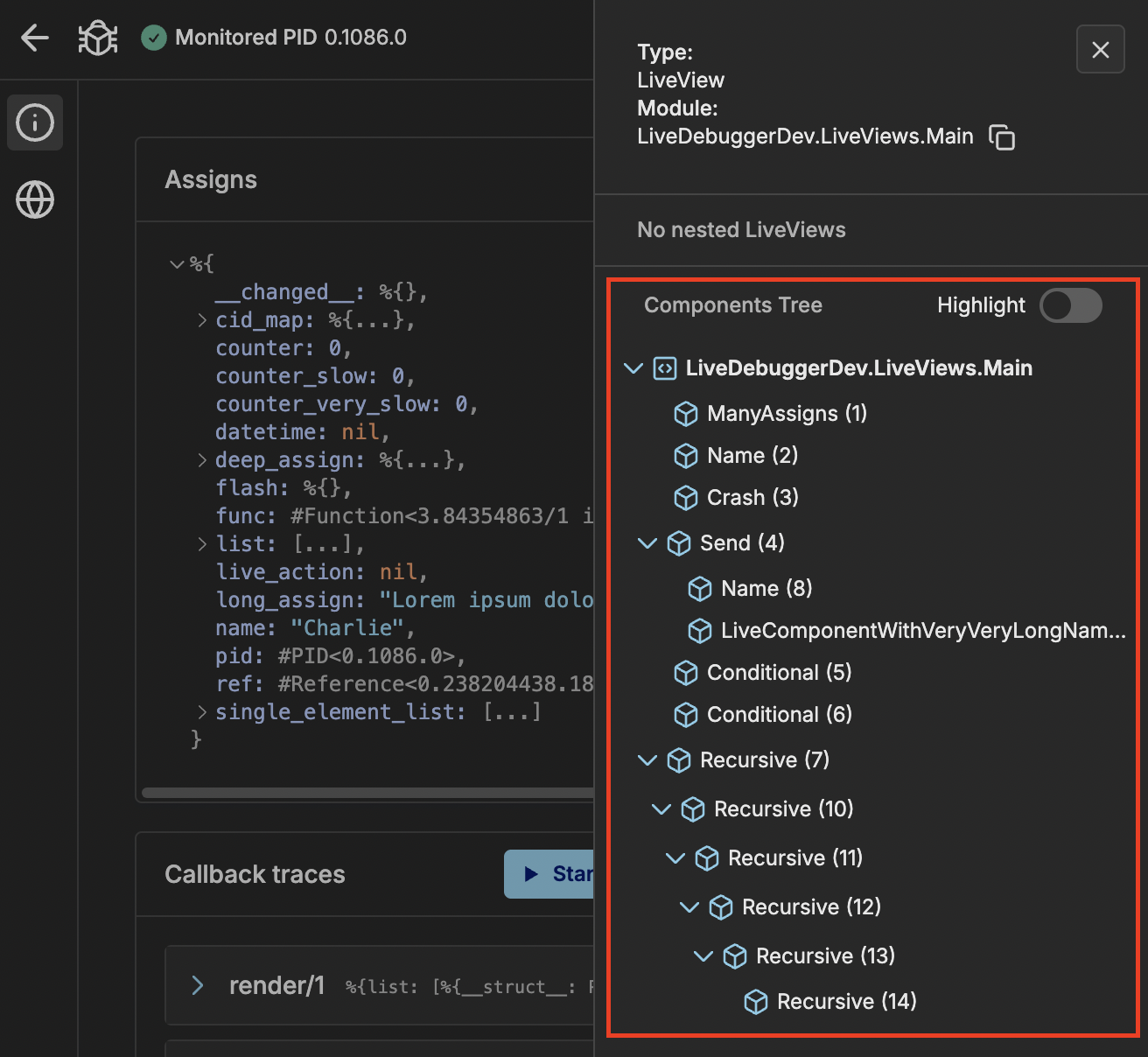Click the Monitored PID 0.1086.0 title
This screenshot has height=1057, width=1148.
click(290, 38)
